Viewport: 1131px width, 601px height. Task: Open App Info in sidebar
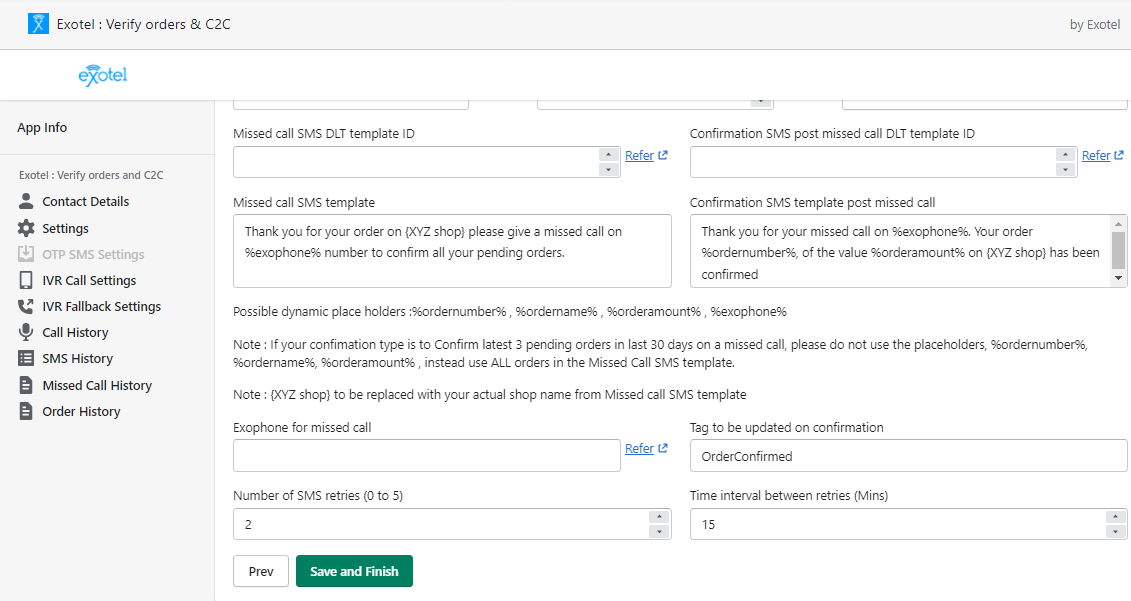point(42,128)
